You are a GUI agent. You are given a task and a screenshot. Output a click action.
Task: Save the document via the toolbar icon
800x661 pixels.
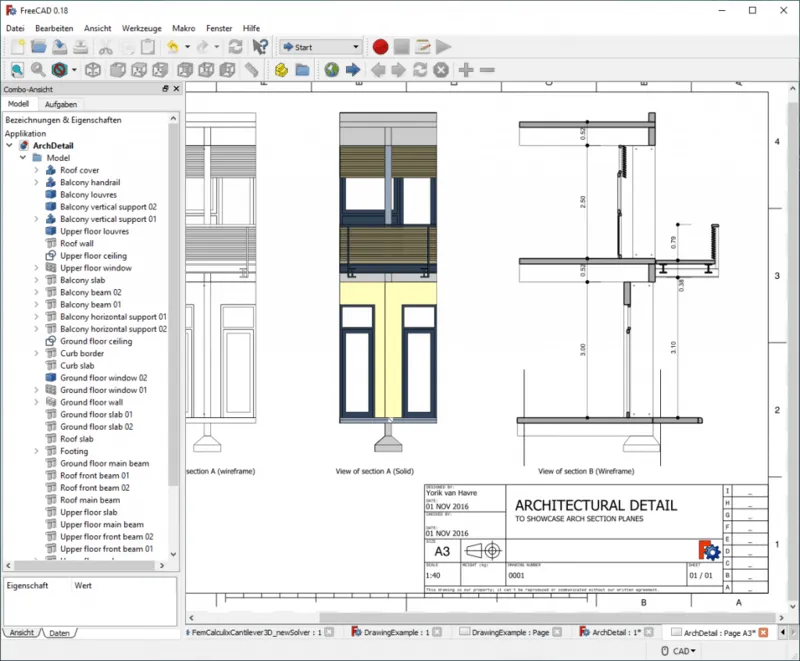[x=60, y=46]
